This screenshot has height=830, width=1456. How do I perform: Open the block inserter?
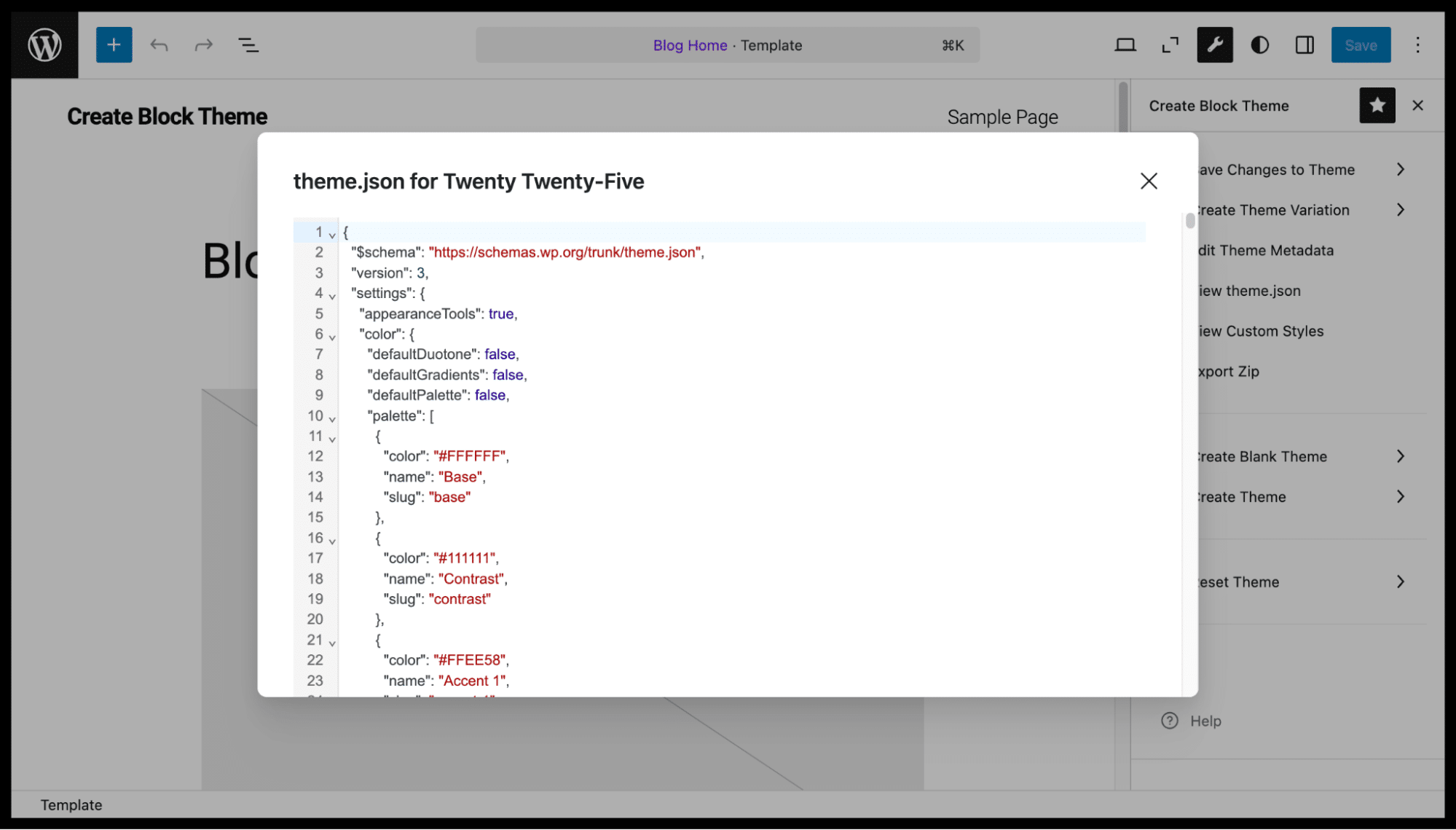[x=114, y=44]
